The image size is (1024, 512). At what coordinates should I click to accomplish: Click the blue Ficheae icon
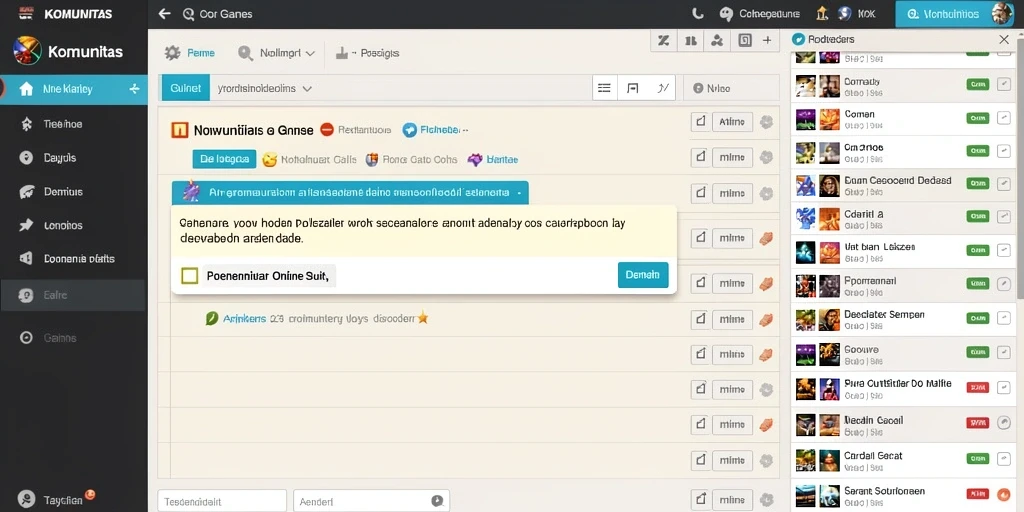409,130
